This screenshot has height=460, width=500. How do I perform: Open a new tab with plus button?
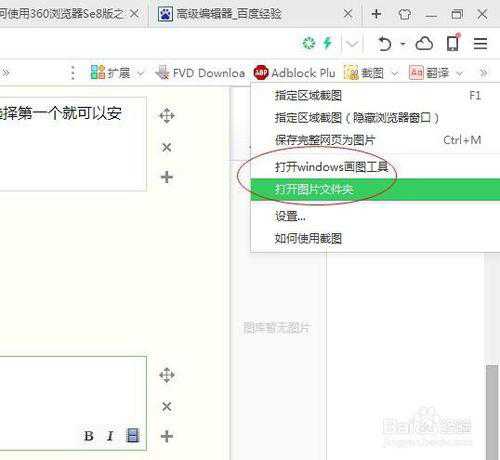tap(376, 14)
